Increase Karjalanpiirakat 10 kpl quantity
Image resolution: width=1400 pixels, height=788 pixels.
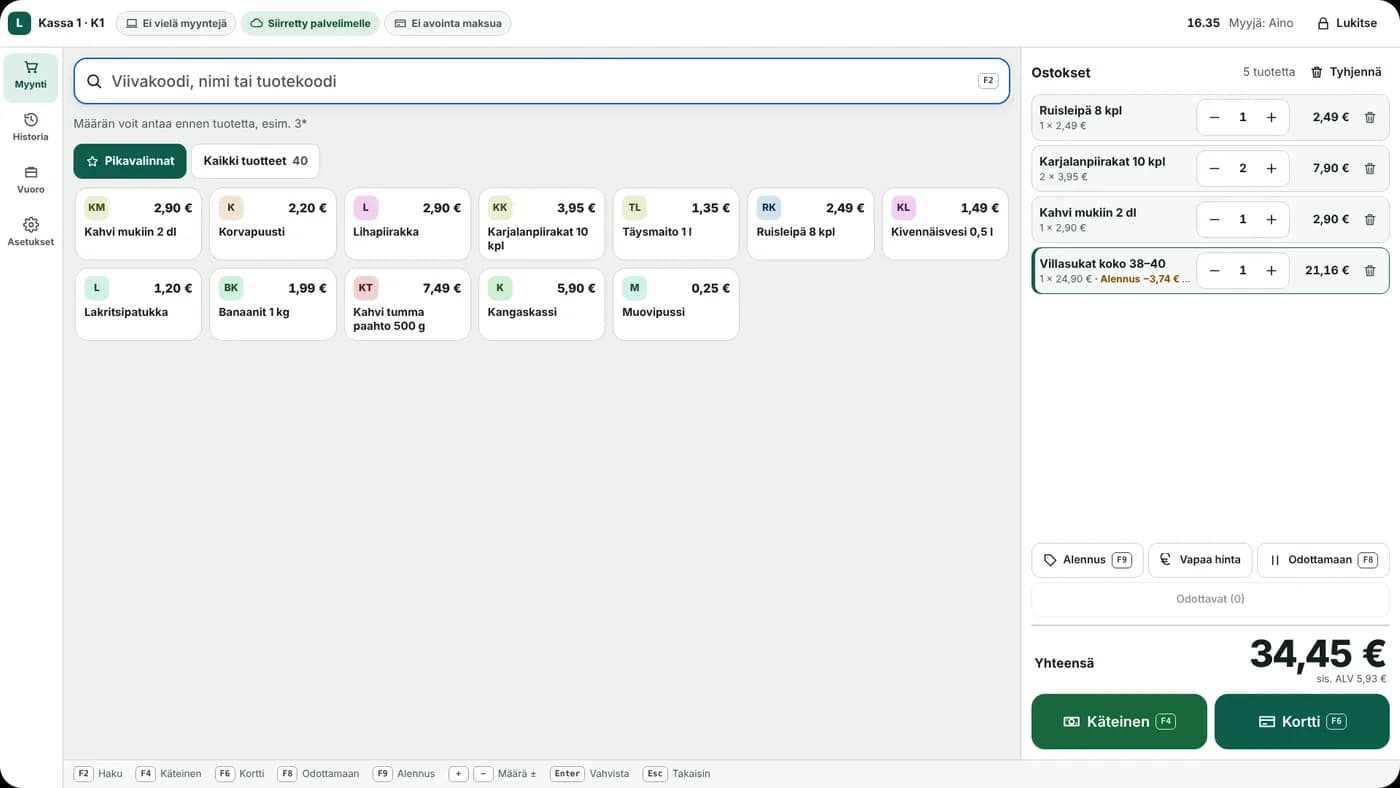1271,168
